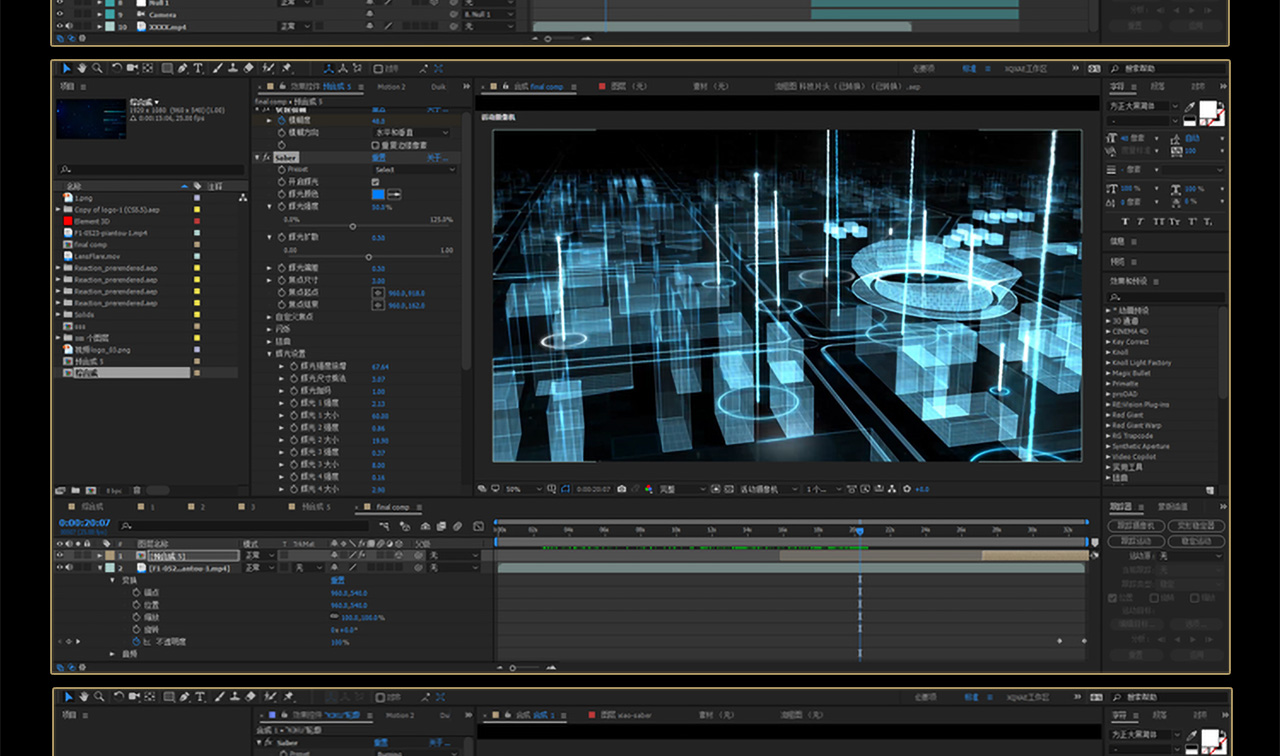Select the Rotation tool in the toolbar

pos(117,69)
